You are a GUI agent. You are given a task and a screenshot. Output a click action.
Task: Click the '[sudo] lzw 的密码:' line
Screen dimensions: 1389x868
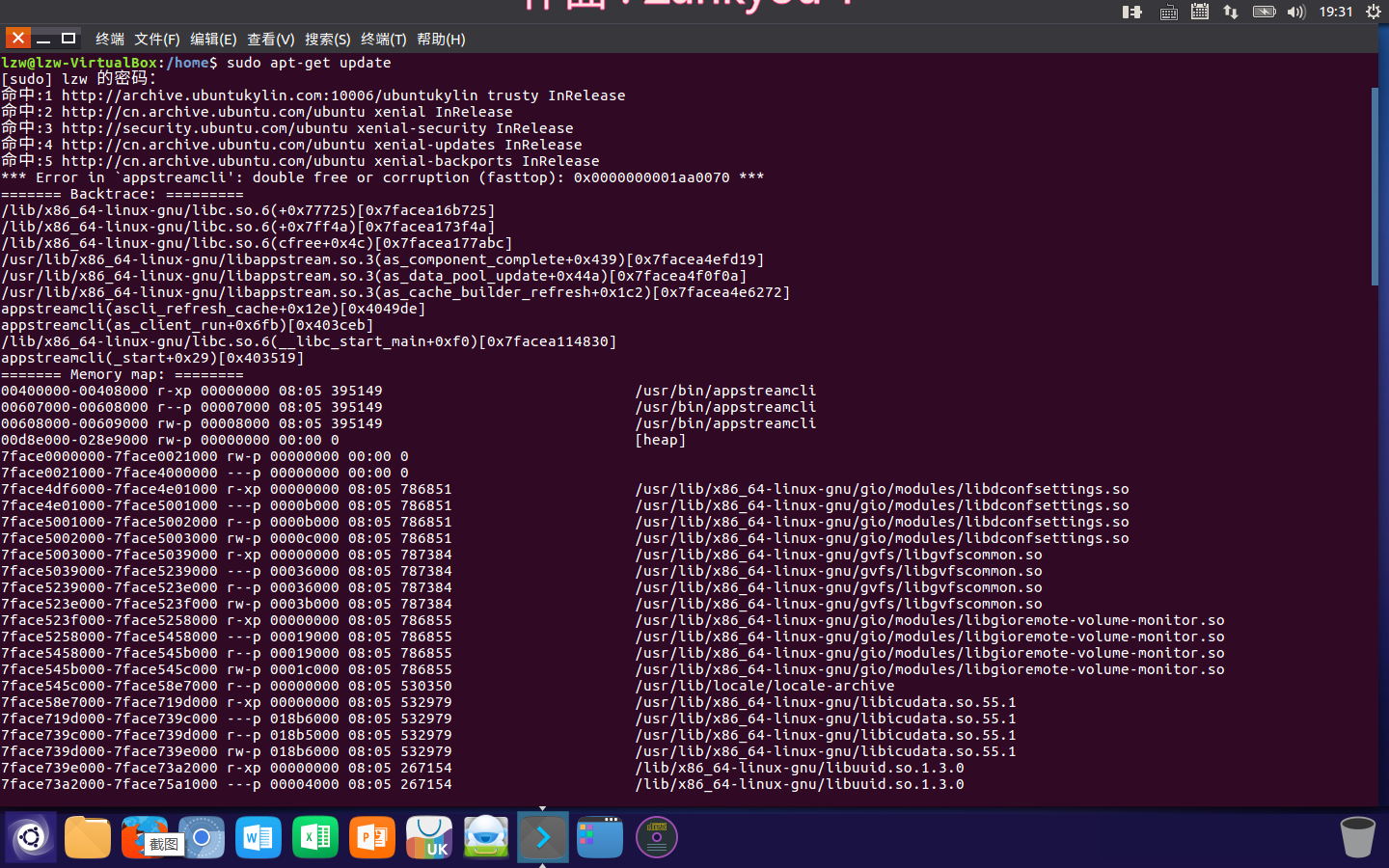pos(79,79)
